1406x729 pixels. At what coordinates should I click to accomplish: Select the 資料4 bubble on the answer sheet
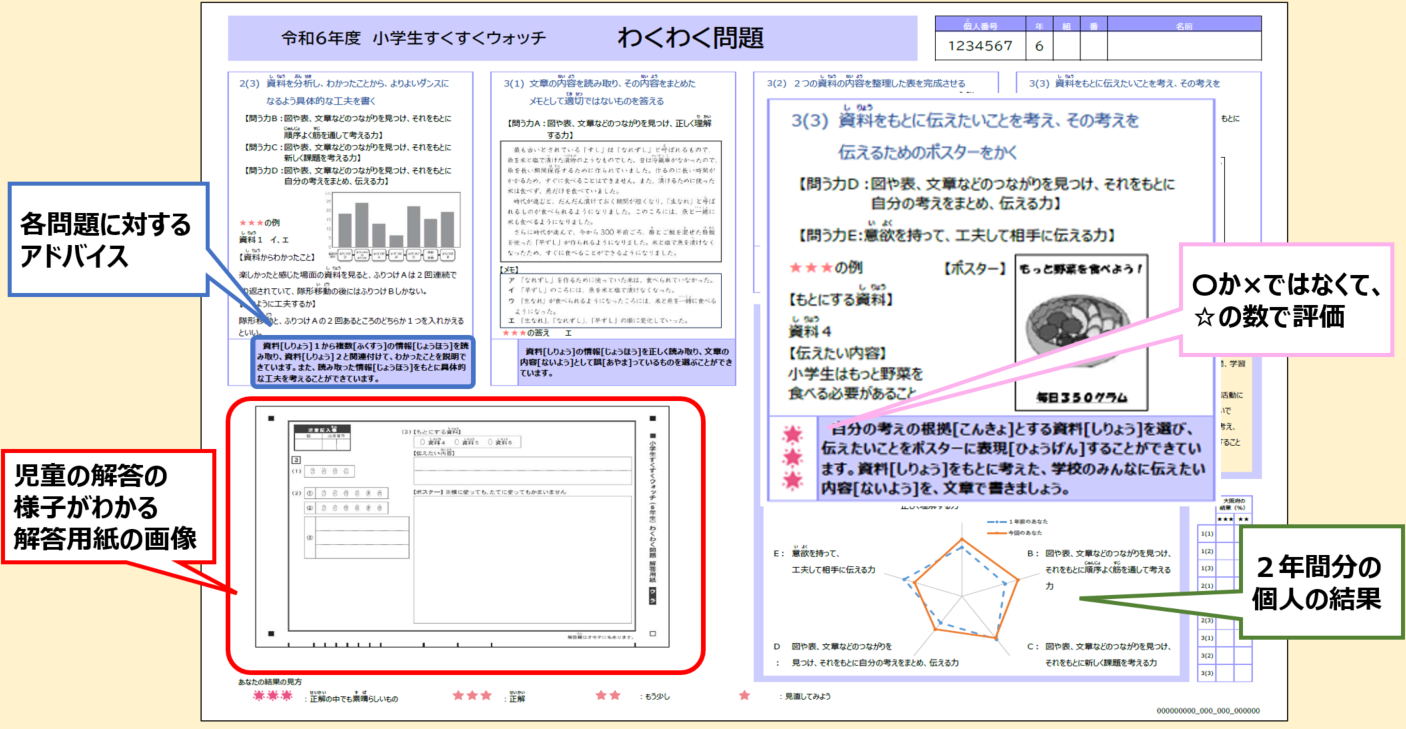click(x=422, y=442)
